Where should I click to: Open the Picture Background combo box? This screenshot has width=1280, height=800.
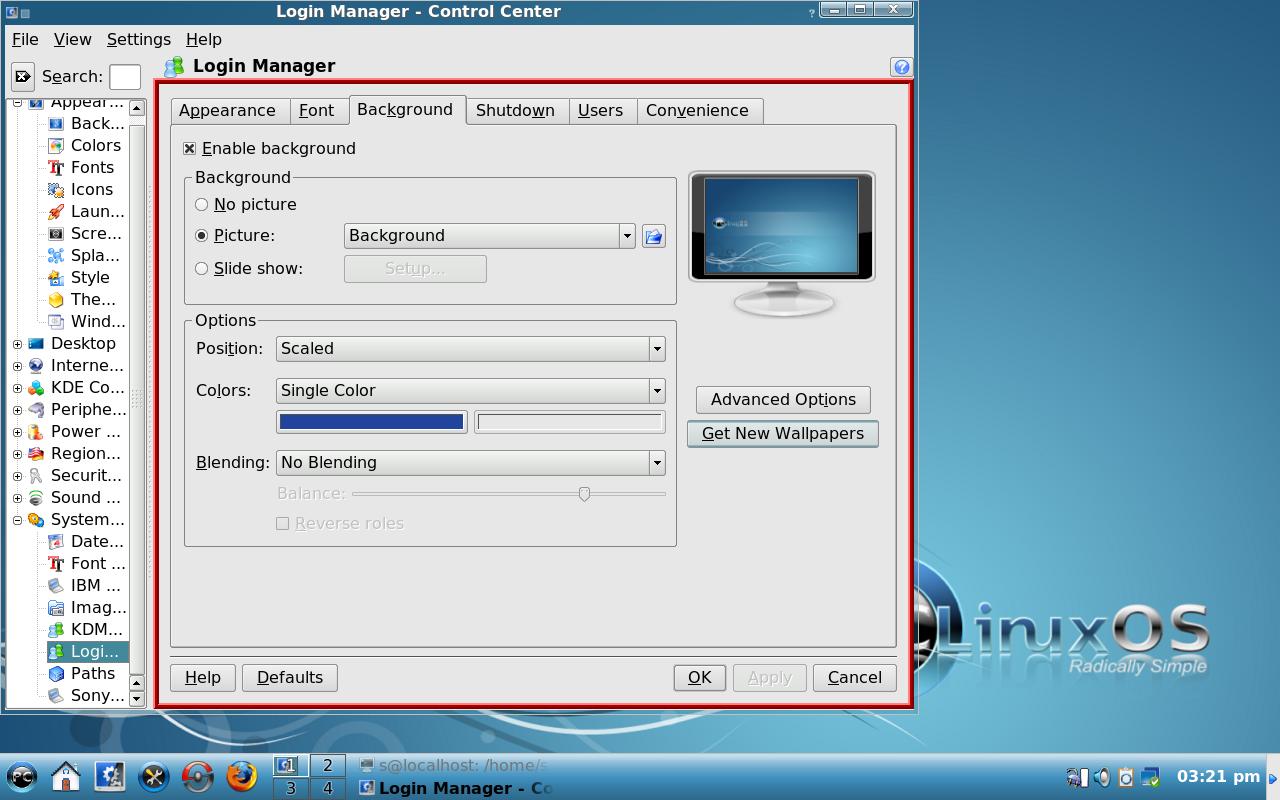(x=490, y=236)
